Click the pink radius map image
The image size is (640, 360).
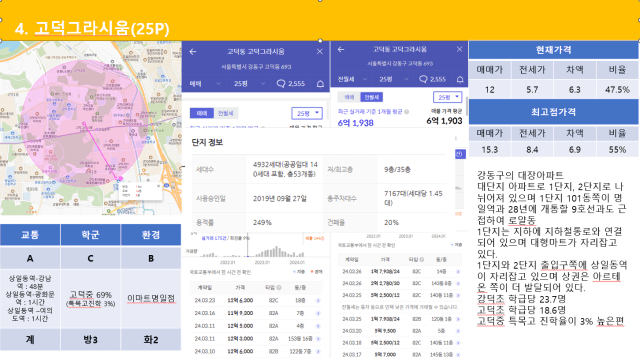pos(91,128)
